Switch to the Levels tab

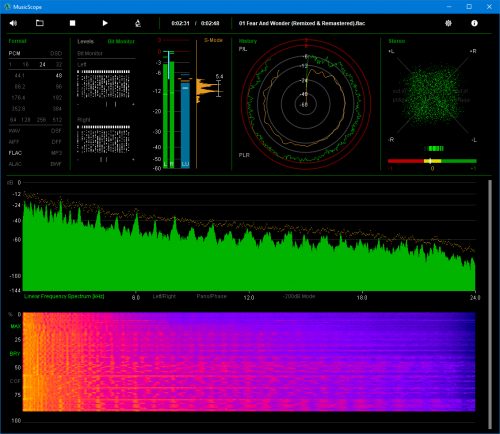click(85, 41)
